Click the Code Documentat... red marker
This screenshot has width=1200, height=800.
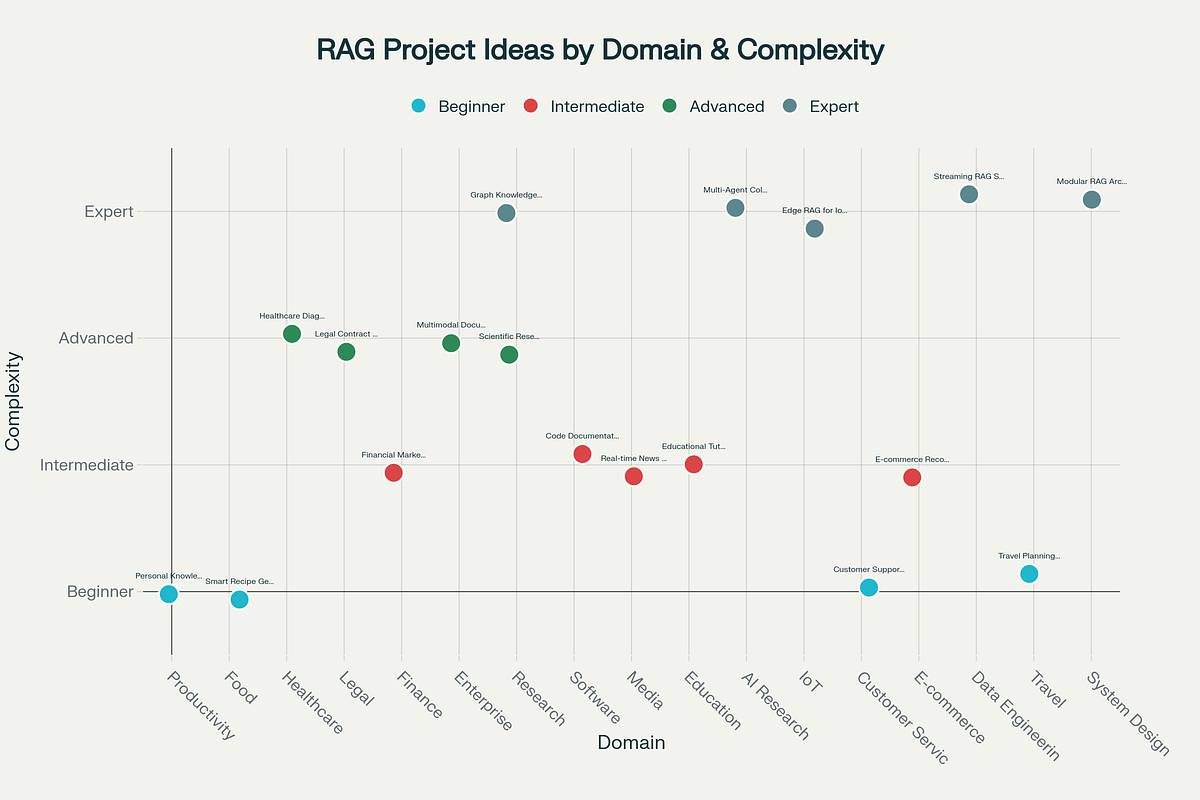pos(582,454)
